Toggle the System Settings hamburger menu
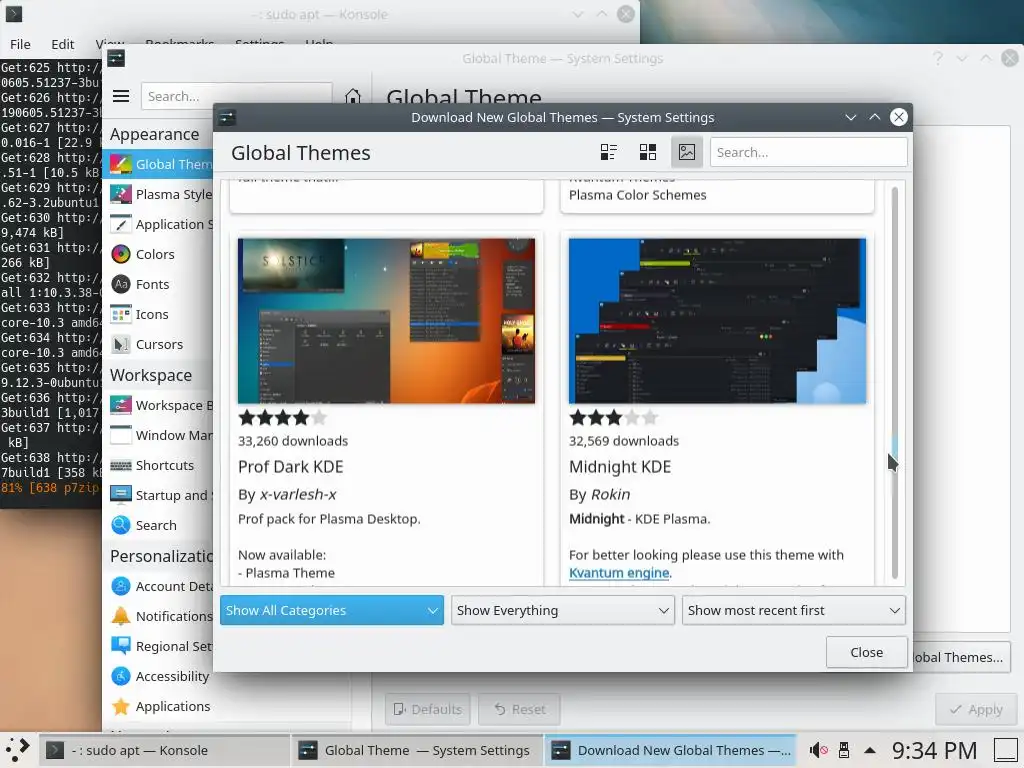The height and width of the screenshot is (768, 1024). pyautogui.click(x=121, y=97)
